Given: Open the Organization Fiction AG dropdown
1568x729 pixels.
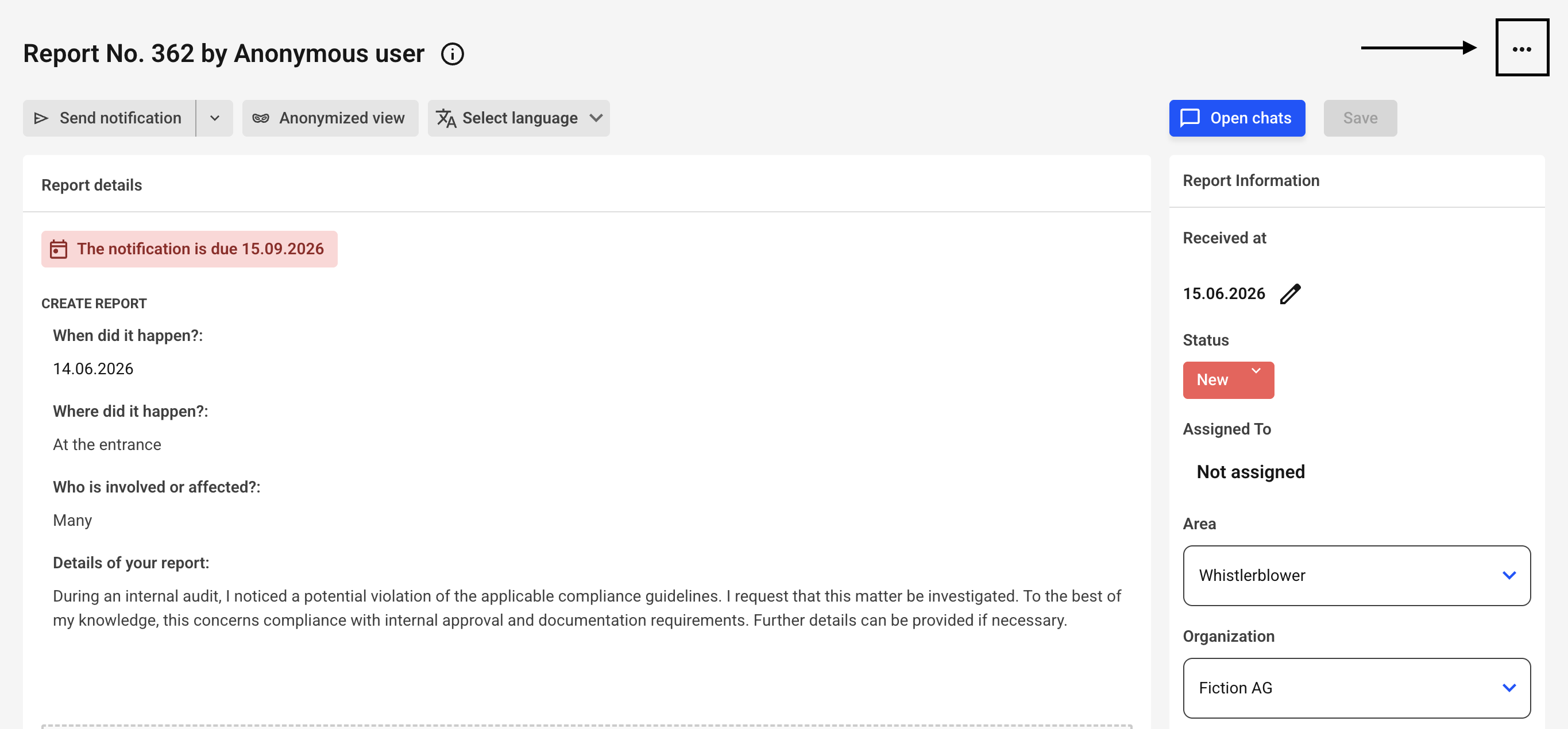Looking at the screenshot, I should [1356, 688].
